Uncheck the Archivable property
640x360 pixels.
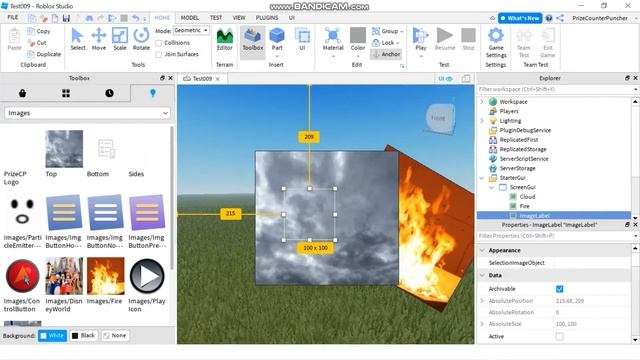tap(560, 289)
